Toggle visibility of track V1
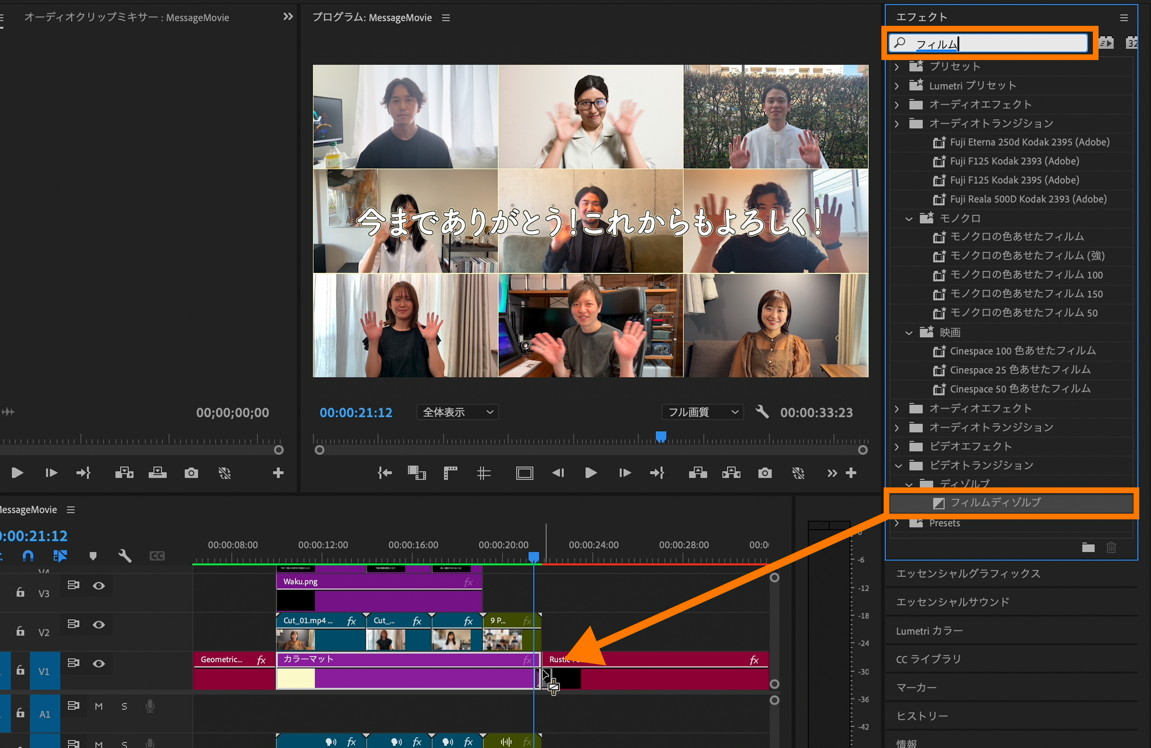This screenshot has width=1151, height=748. pyautogui.click(x=99, y=663)
